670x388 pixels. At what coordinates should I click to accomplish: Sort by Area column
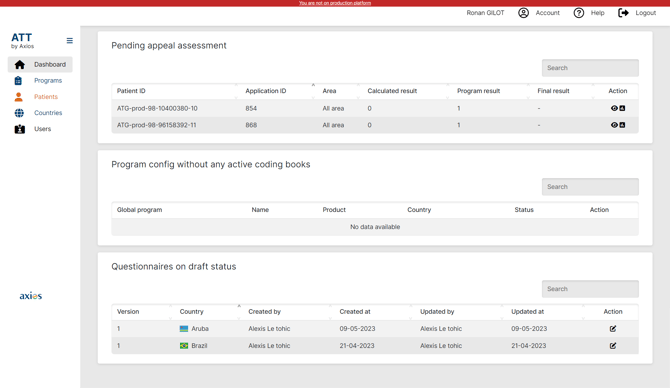pos(329,91)
